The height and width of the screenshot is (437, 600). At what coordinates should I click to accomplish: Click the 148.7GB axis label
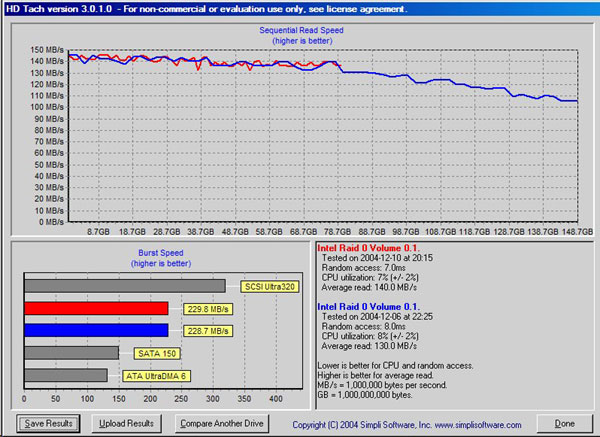(x=577, y=232)
